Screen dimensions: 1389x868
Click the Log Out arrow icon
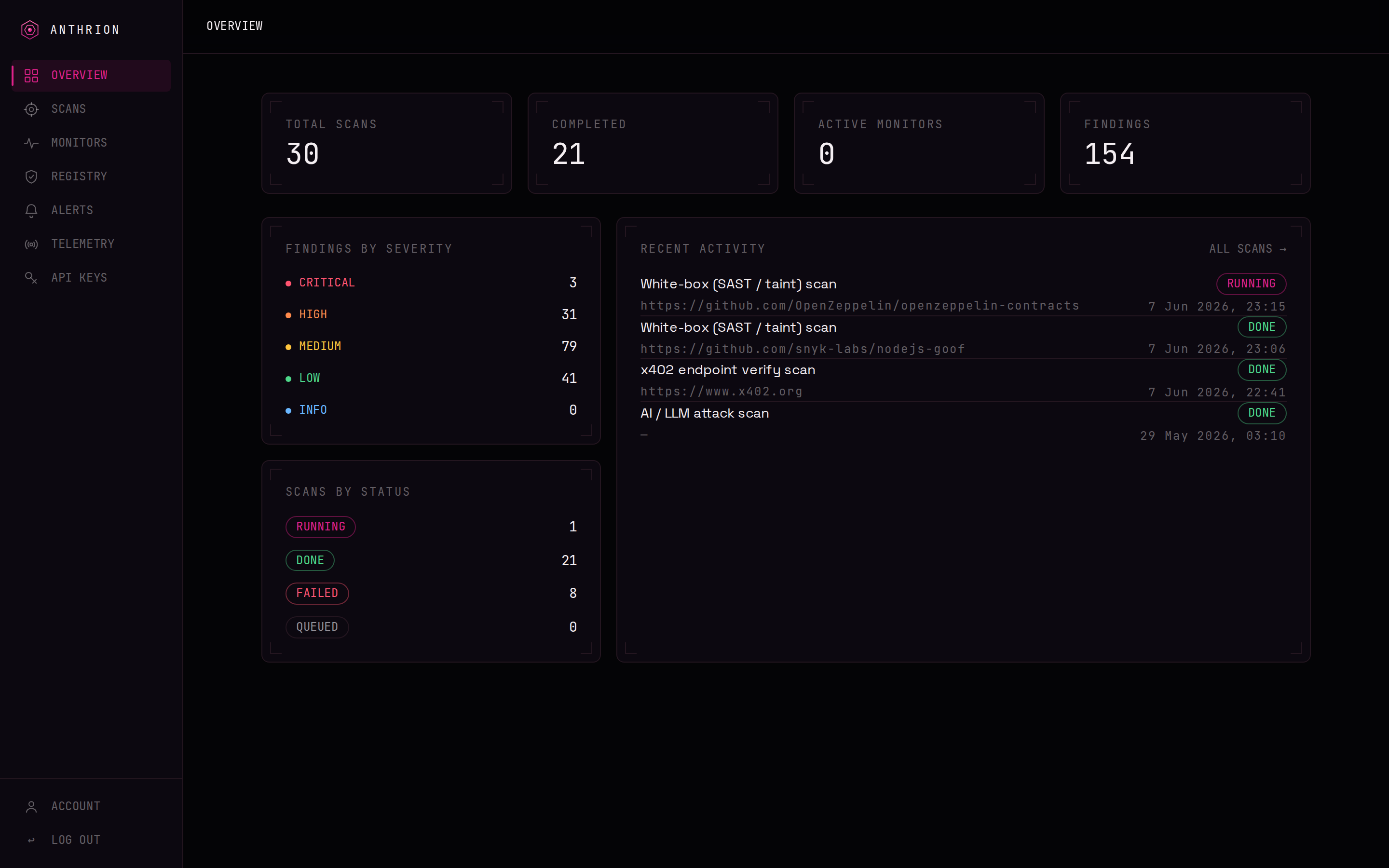tap(31, 841)
